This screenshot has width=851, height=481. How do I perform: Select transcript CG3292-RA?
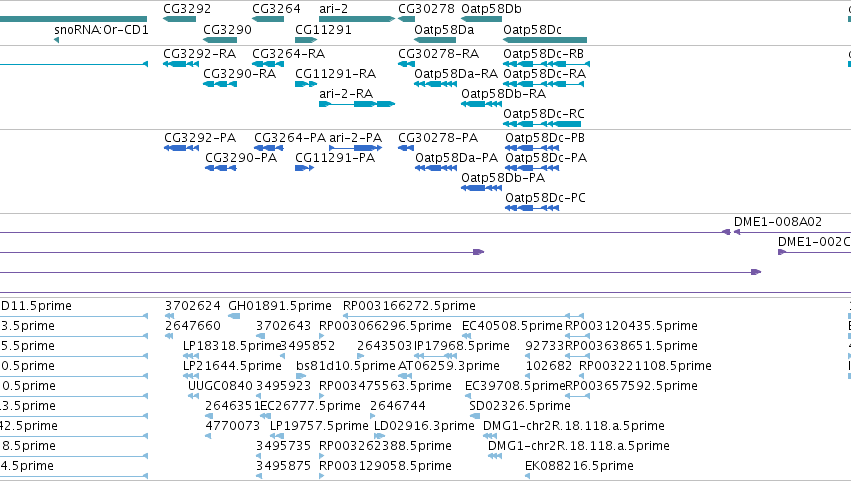181,64
